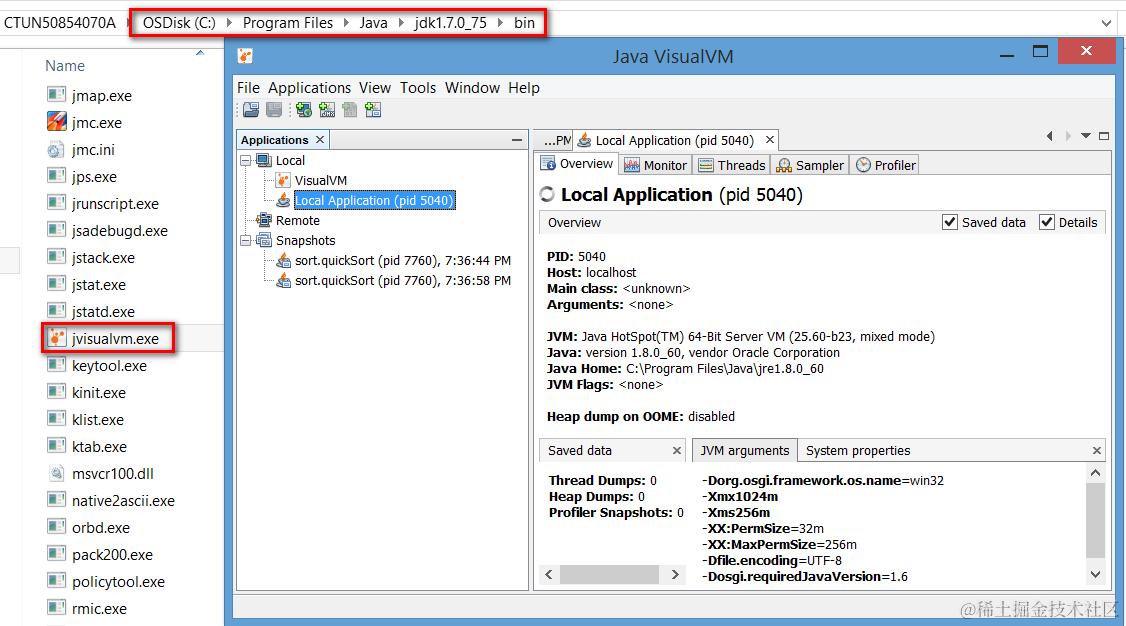
Task: Open the File menu
Action: (x=248, y=88)
